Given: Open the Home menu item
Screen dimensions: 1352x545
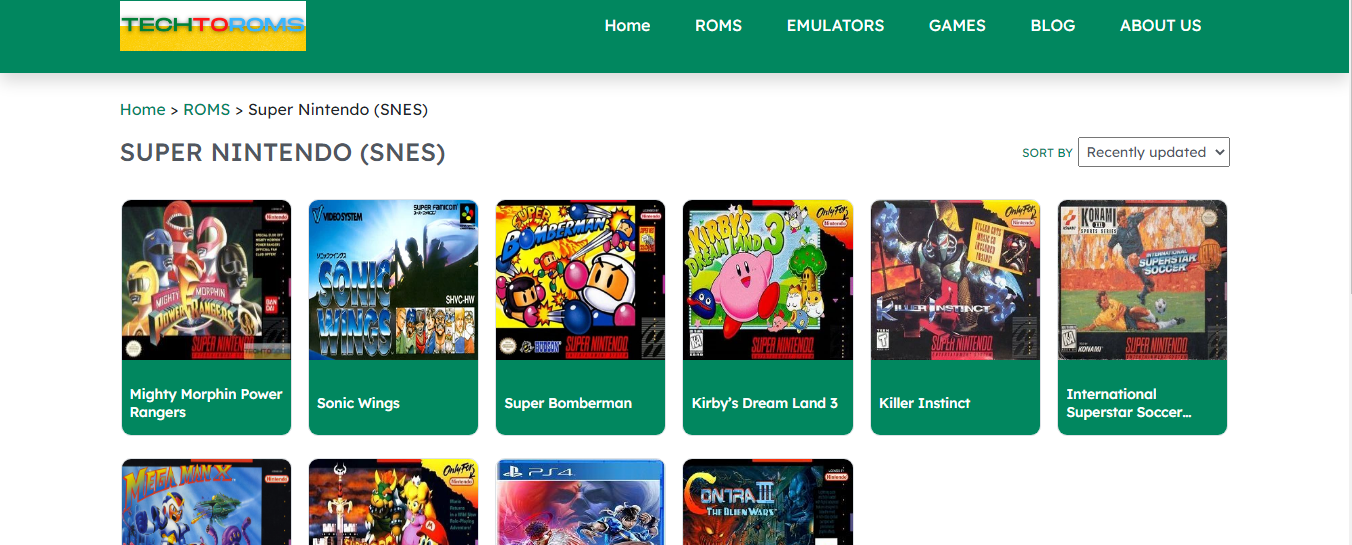Looking at the screenshot, I should pos(627,26).
